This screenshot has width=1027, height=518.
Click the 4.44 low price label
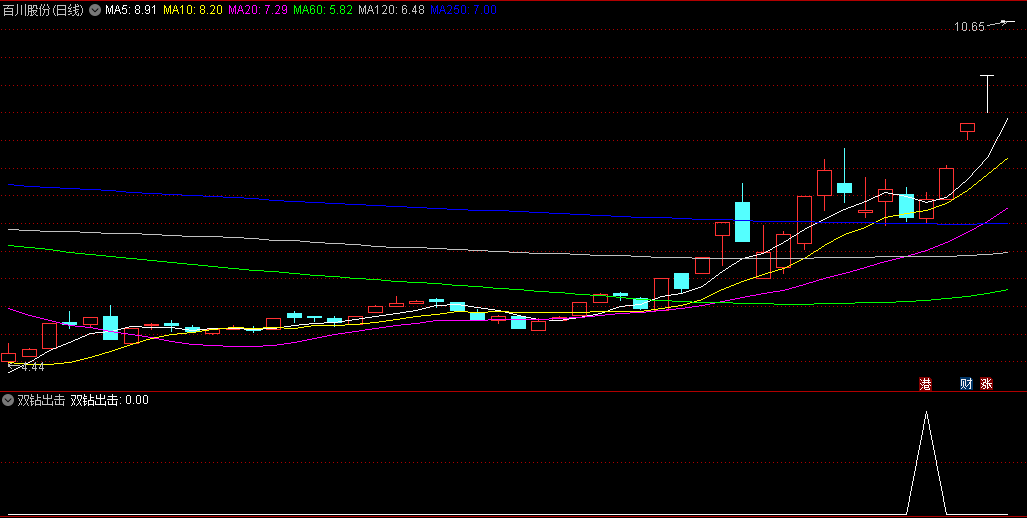point(33,367)
